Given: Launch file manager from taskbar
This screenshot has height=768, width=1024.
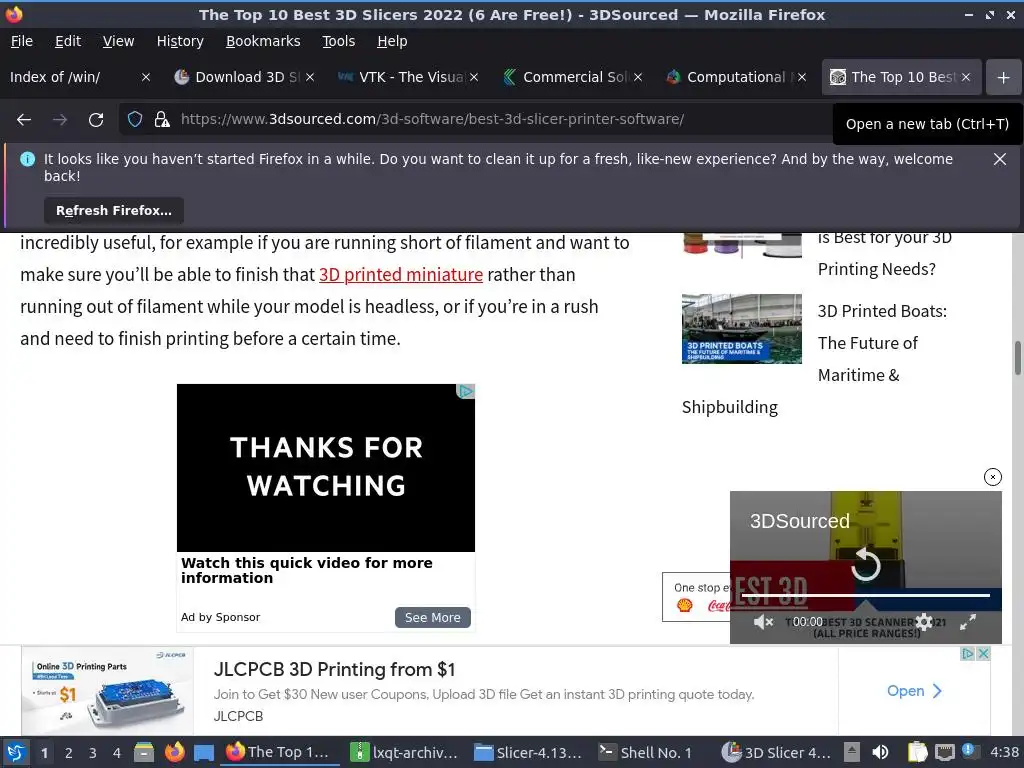Looking at the screenshot, I should pos(144,753).
